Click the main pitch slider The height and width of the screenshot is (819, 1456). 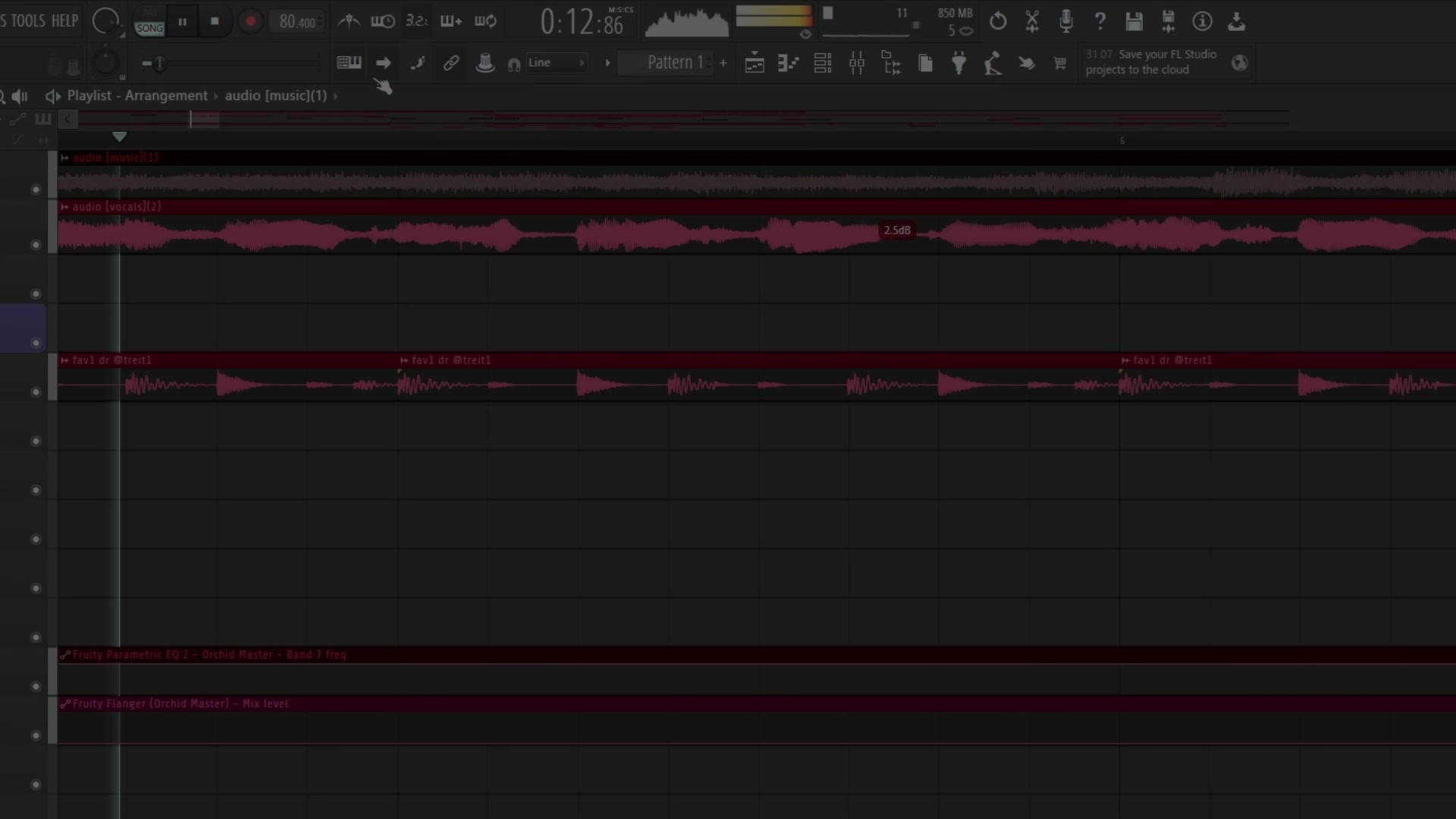[231, 63]
